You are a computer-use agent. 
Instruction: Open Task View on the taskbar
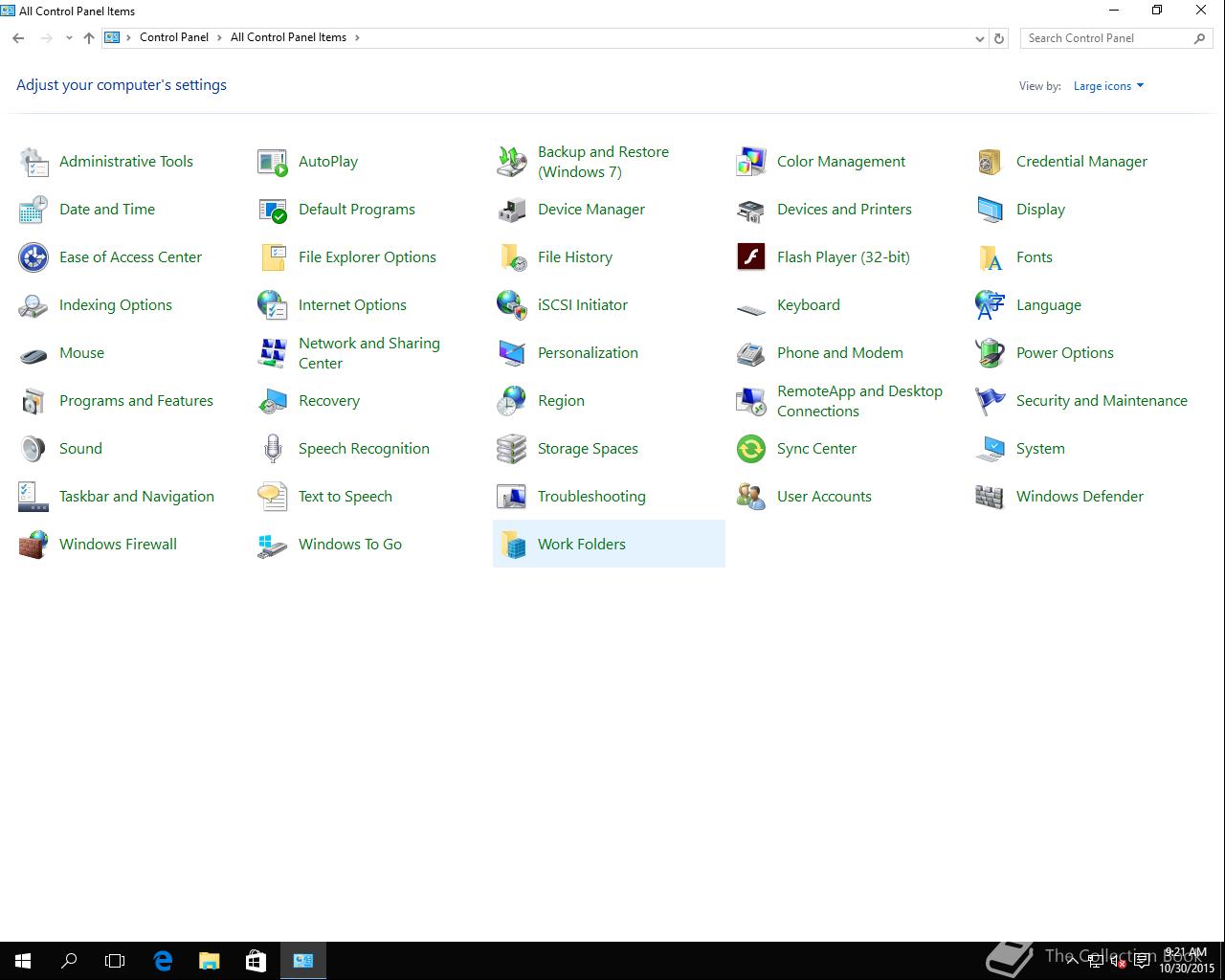point(115,961)
